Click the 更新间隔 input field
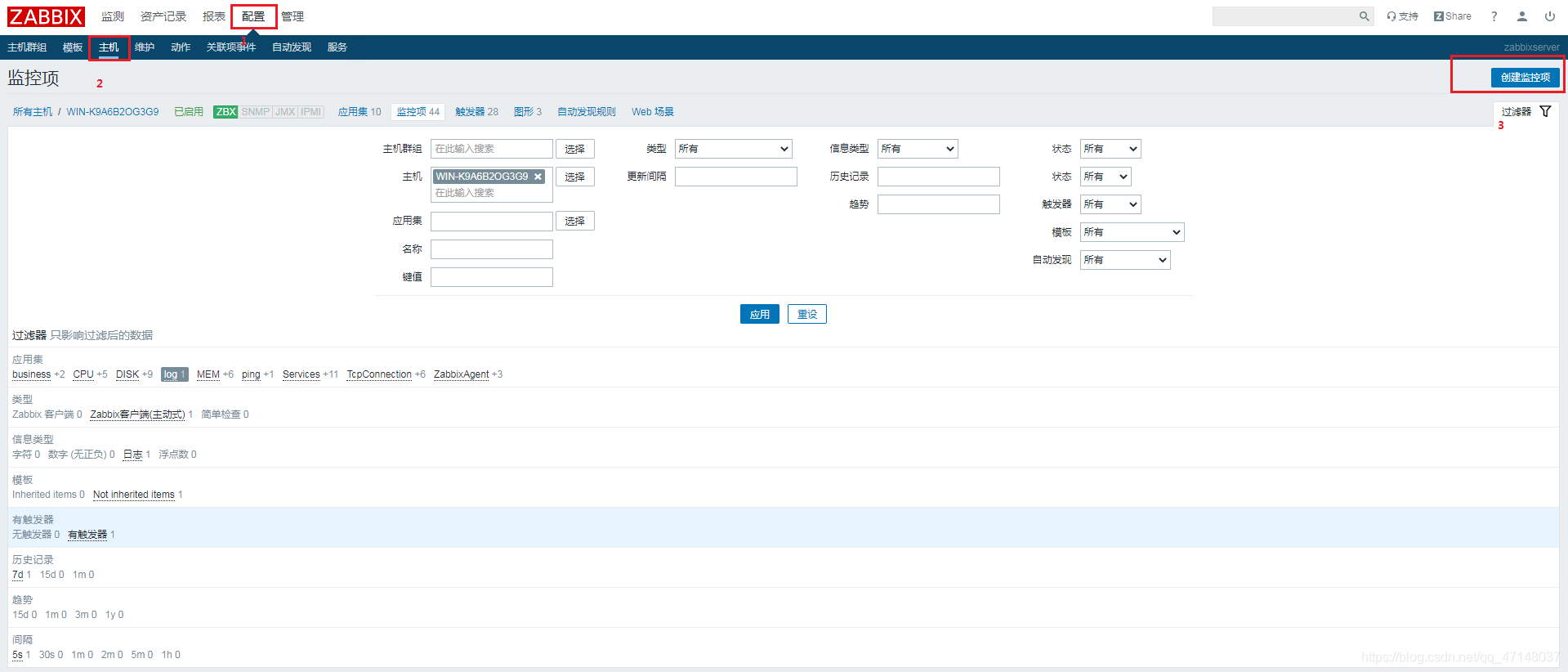This screenshot has height=672, width=1568. pos(736,177)
